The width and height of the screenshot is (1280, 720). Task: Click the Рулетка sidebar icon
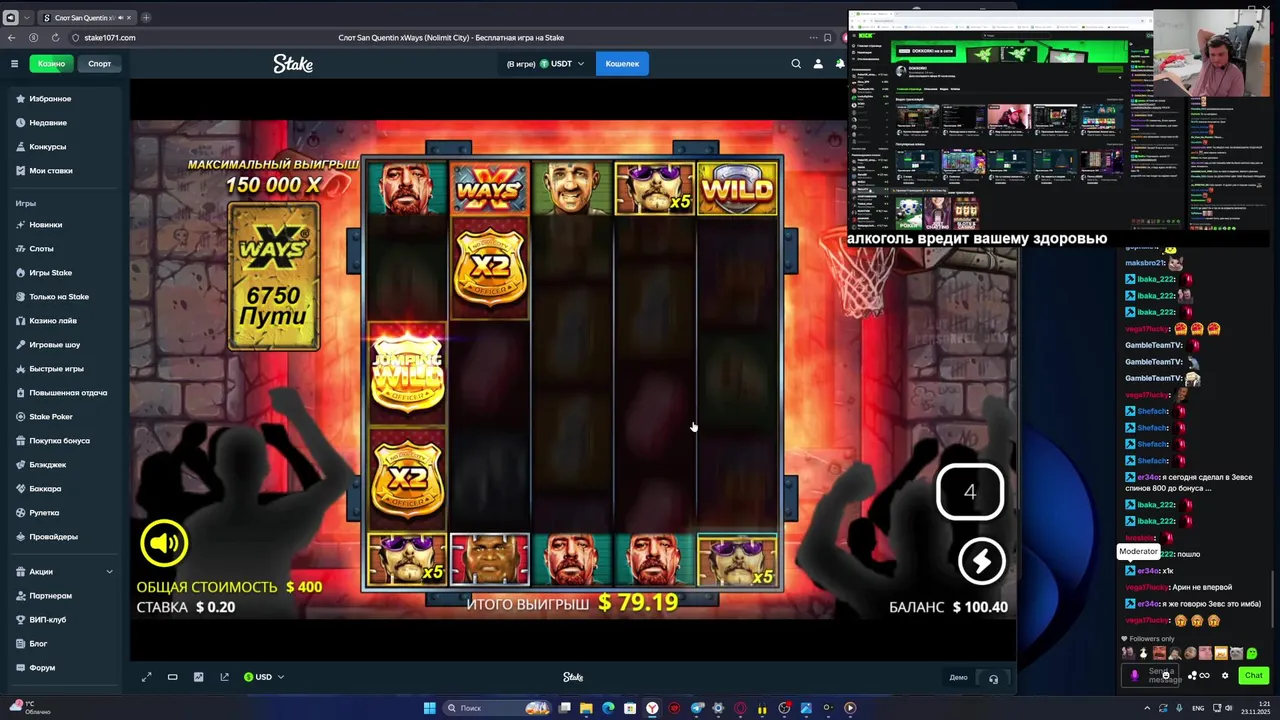click(20, 513)
